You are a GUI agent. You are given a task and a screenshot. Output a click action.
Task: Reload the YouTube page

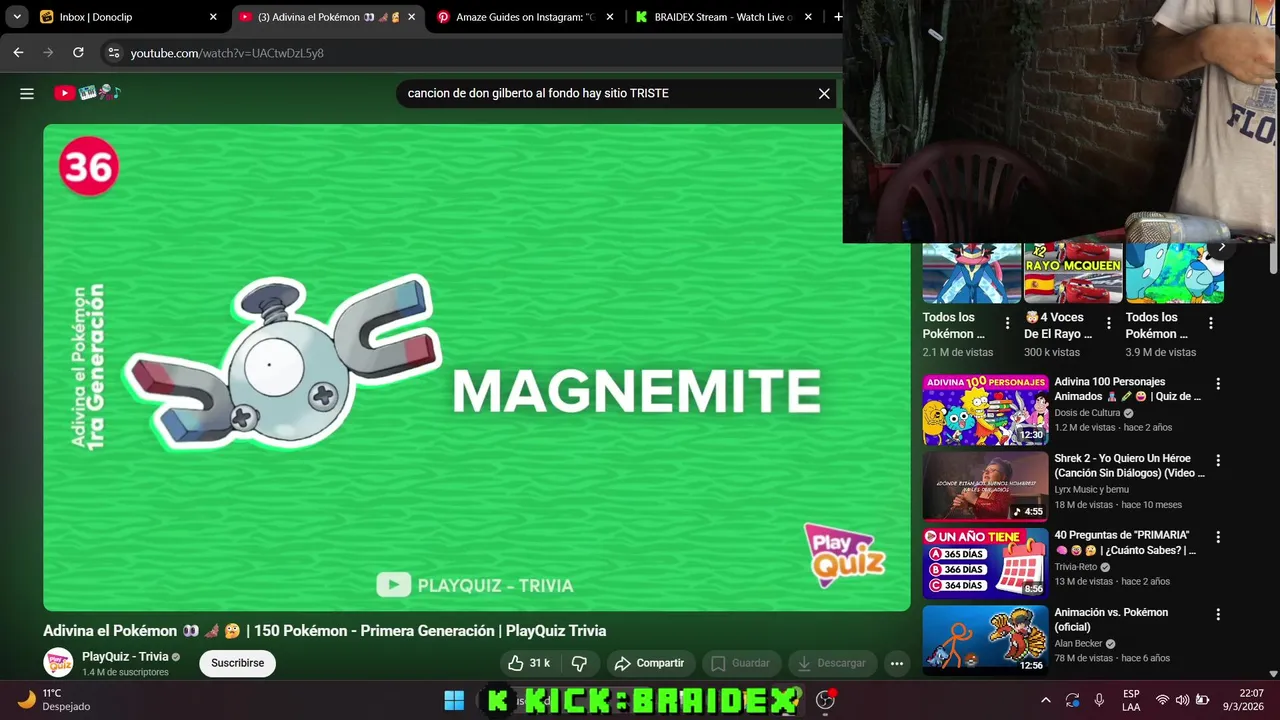[78, 52]
